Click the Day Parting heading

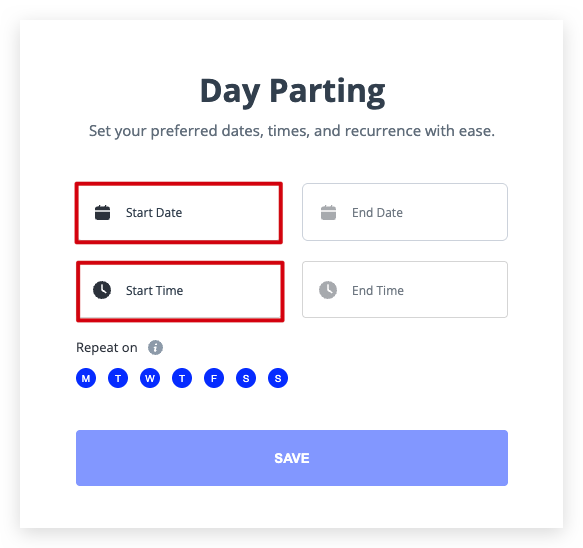click(292, 91)
